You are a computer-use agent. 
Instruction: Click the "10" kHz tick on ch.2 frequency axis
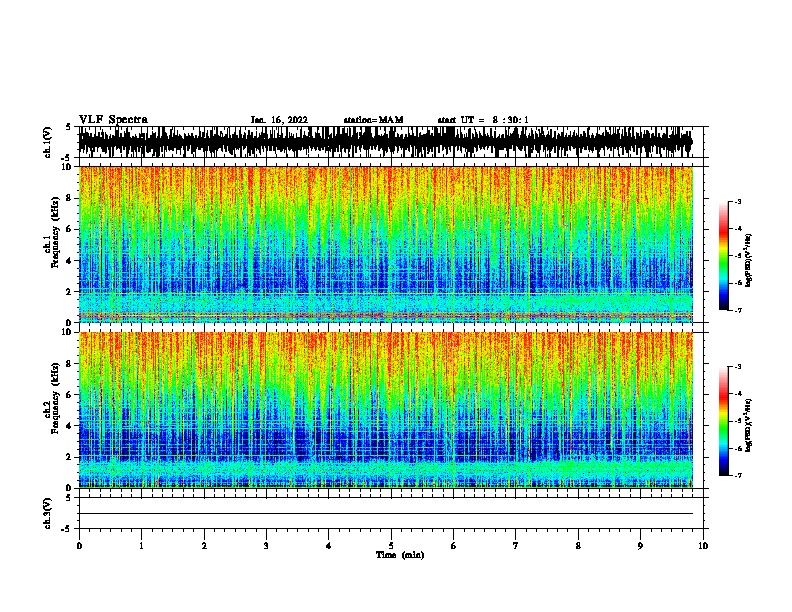[68, 332]
